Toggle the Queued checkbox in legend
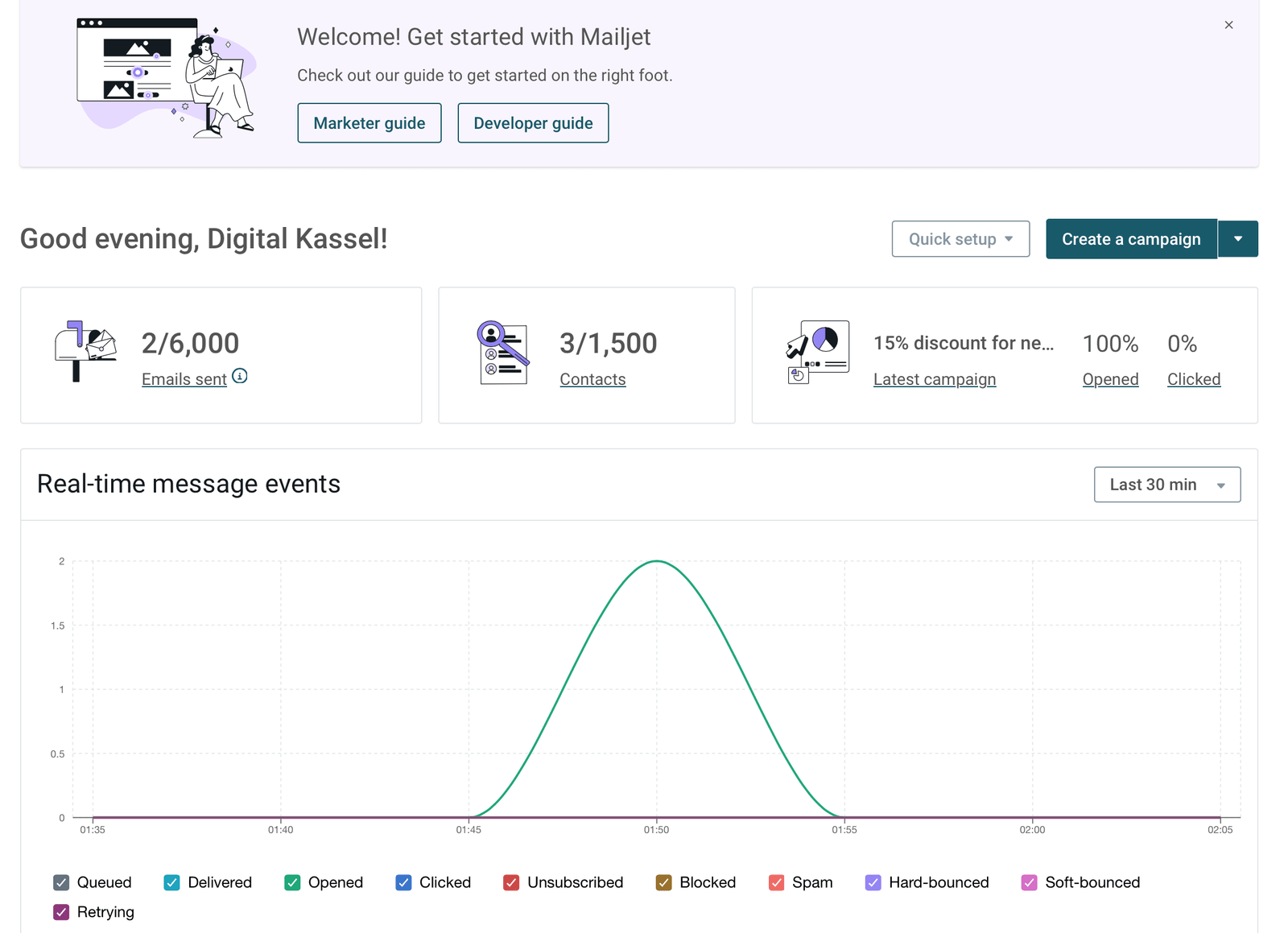 coord(61,882)
